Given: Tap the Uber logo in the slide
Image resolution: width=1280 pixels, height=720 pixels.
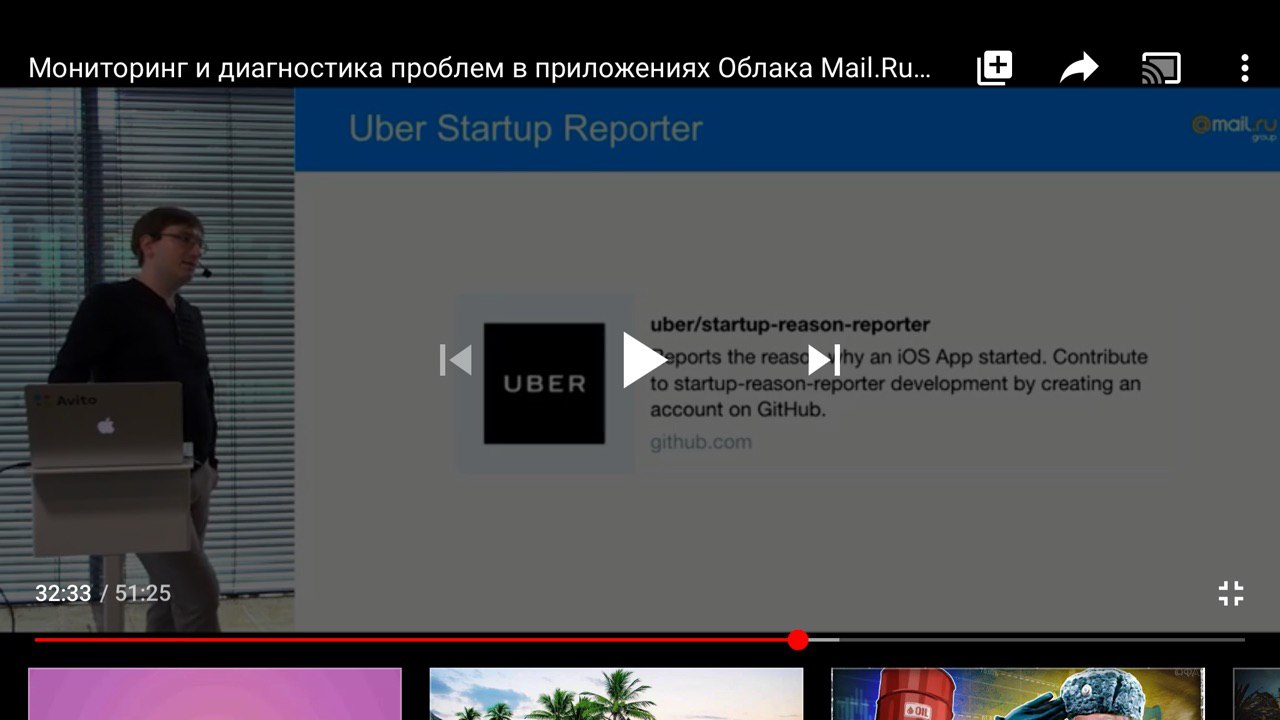Looking at the screenshot, I should [544, 383].
